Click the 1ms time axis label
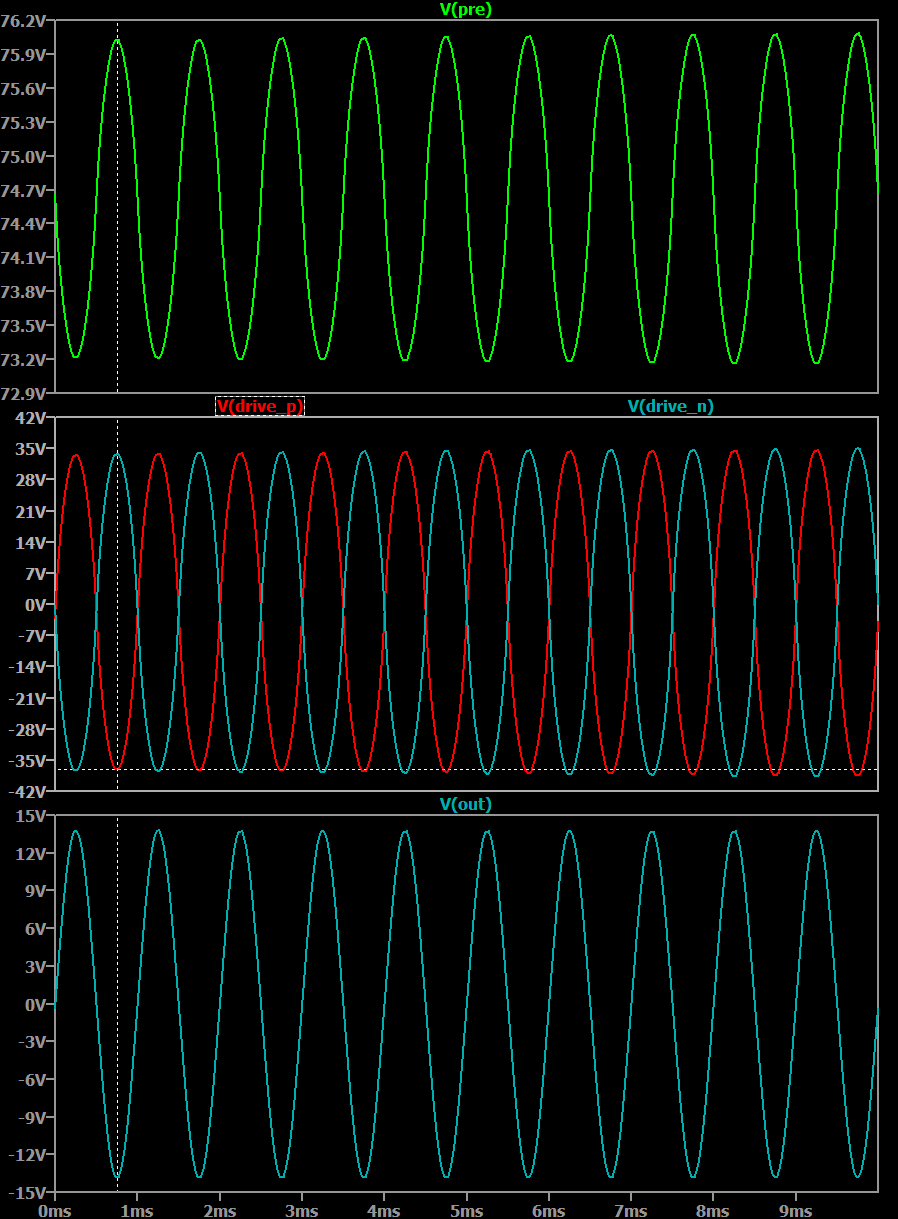Viewport: 898px width, 1219px height. point(137,1210)
